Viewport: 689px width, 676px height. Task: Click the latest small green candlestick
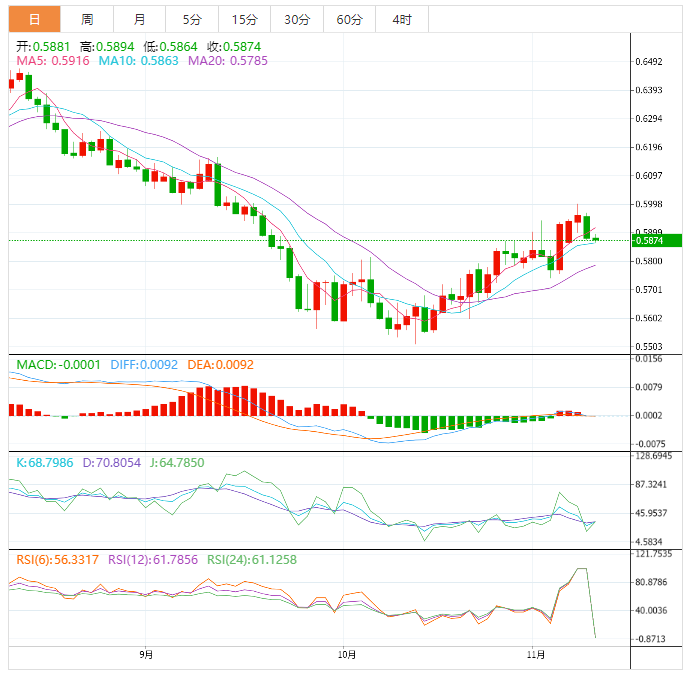click(x=595, y=239)
